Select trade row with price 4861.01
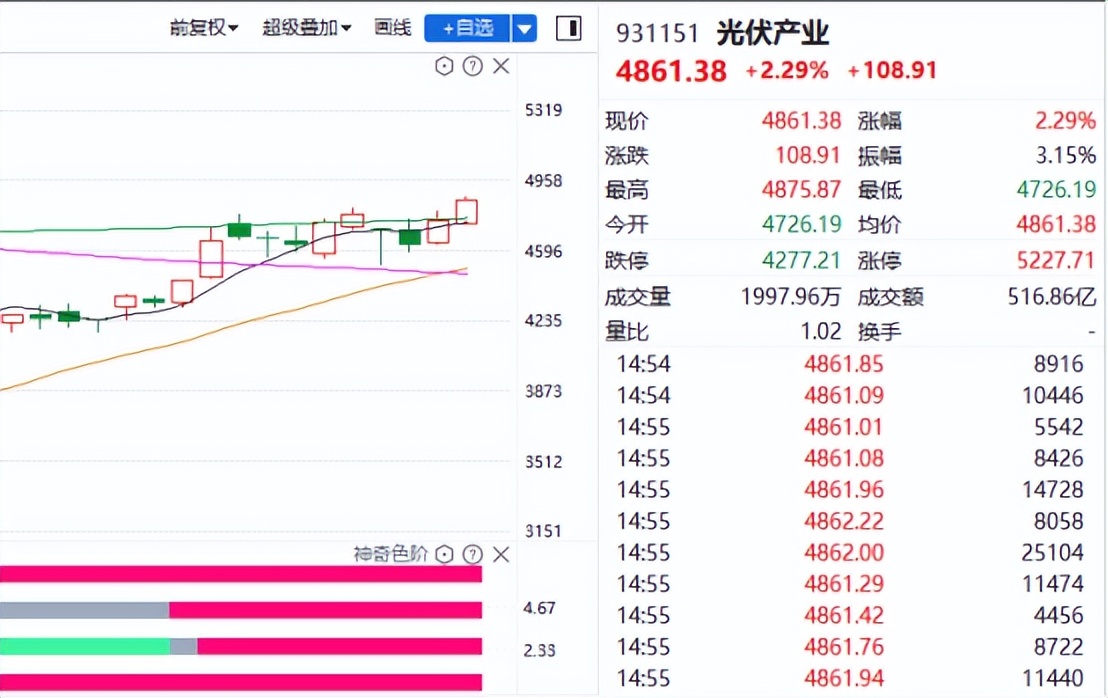 (849, 427)
